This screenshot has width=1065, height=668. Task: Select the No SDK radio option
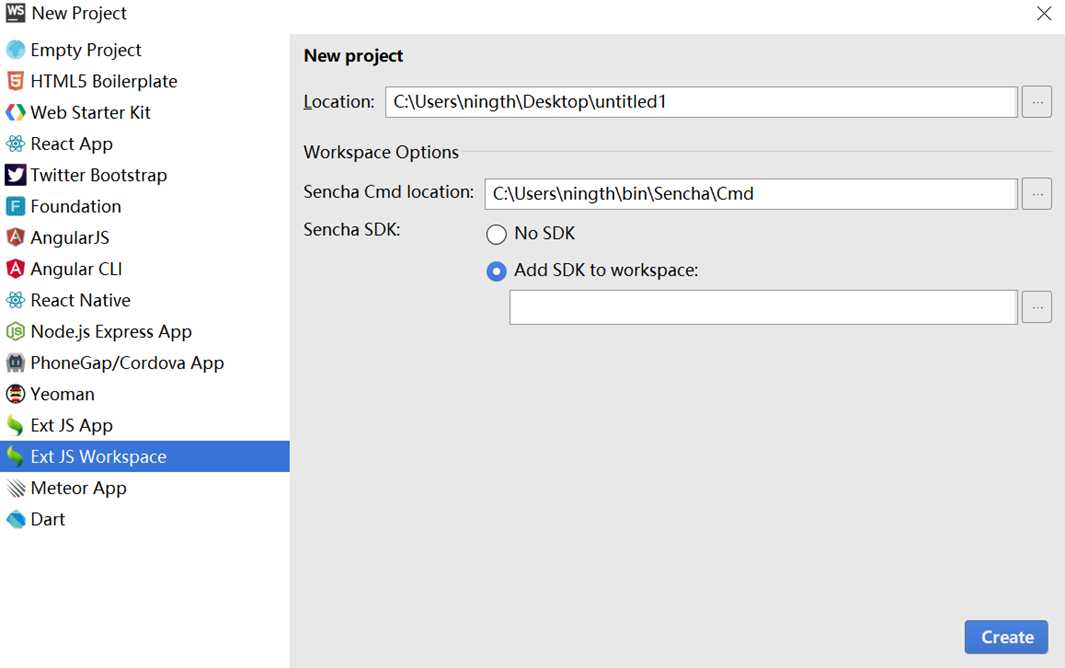497,234
